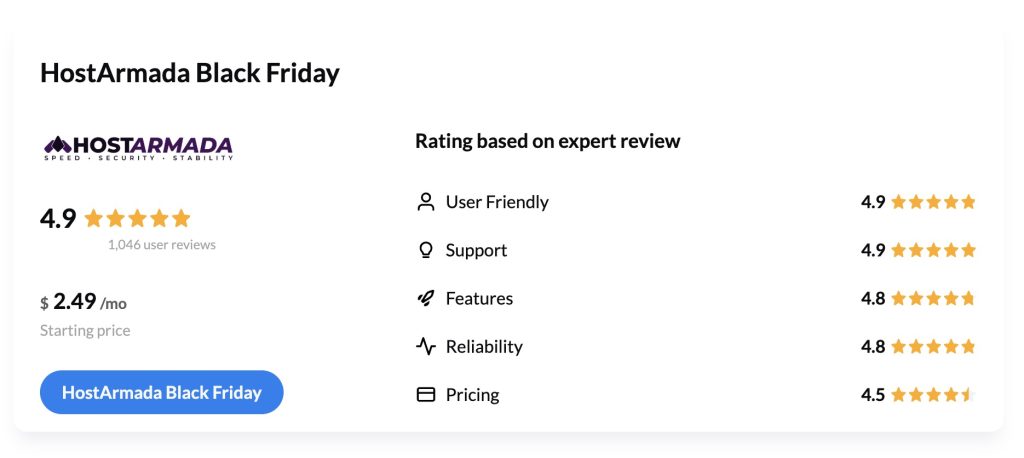Viewport: 1024px width, 458px height.
Task: Click the Support star rating
Action: (x=932, y=250)
